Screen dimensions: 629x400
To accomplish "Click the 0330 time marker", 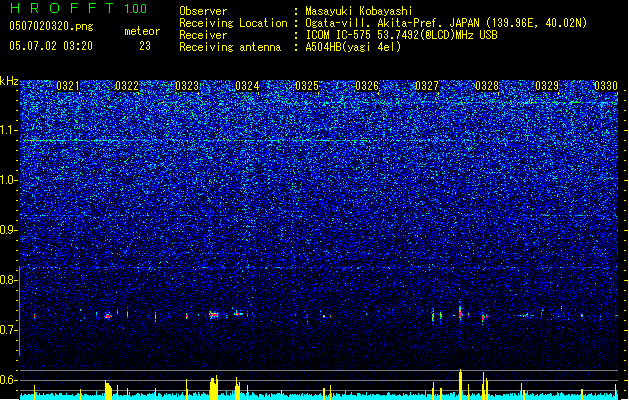I will (606, 86).
